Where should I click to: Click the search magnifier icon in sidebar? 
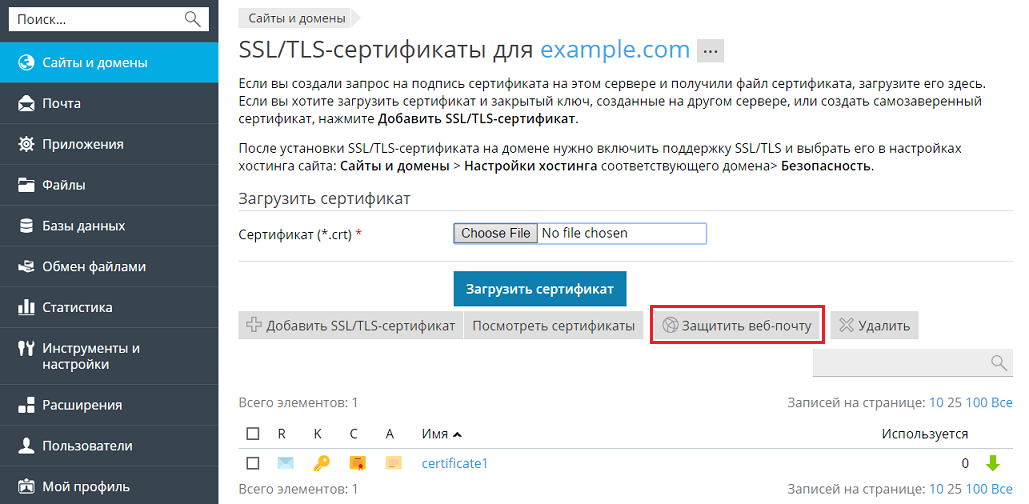point(193,19)
